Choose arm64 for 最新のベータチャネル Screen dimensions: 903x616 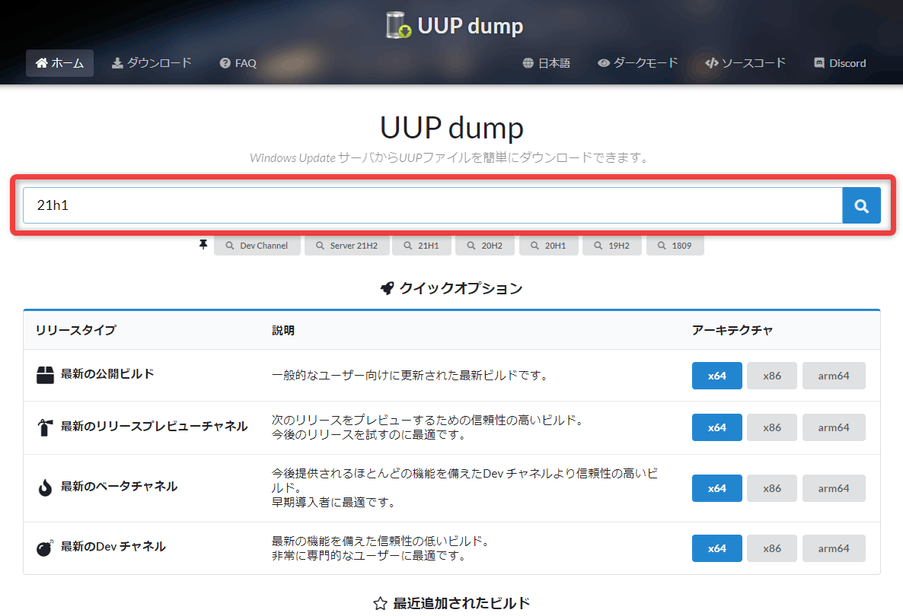click(834, 488)
